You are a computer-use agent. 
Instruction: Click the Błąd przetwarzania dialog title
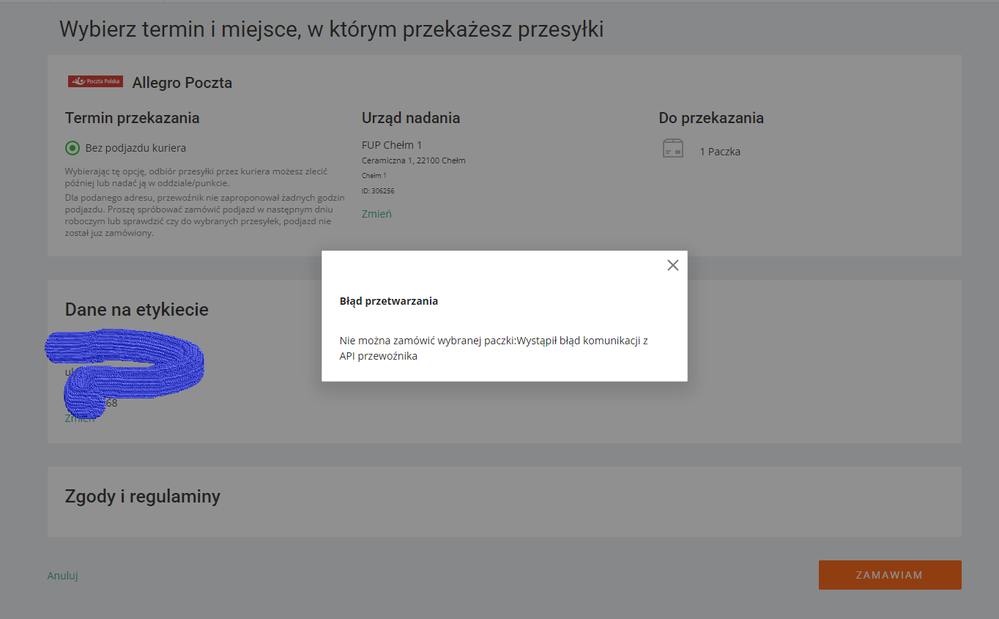pyautogui.click(x=388, y=301)
